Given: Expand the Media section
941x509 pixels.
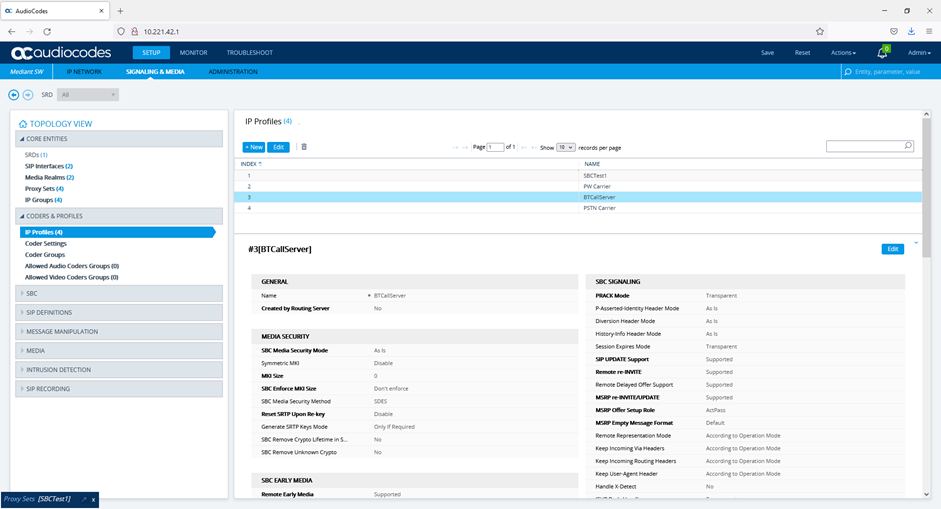Looking at the screenshot, I should pos(119,351).
